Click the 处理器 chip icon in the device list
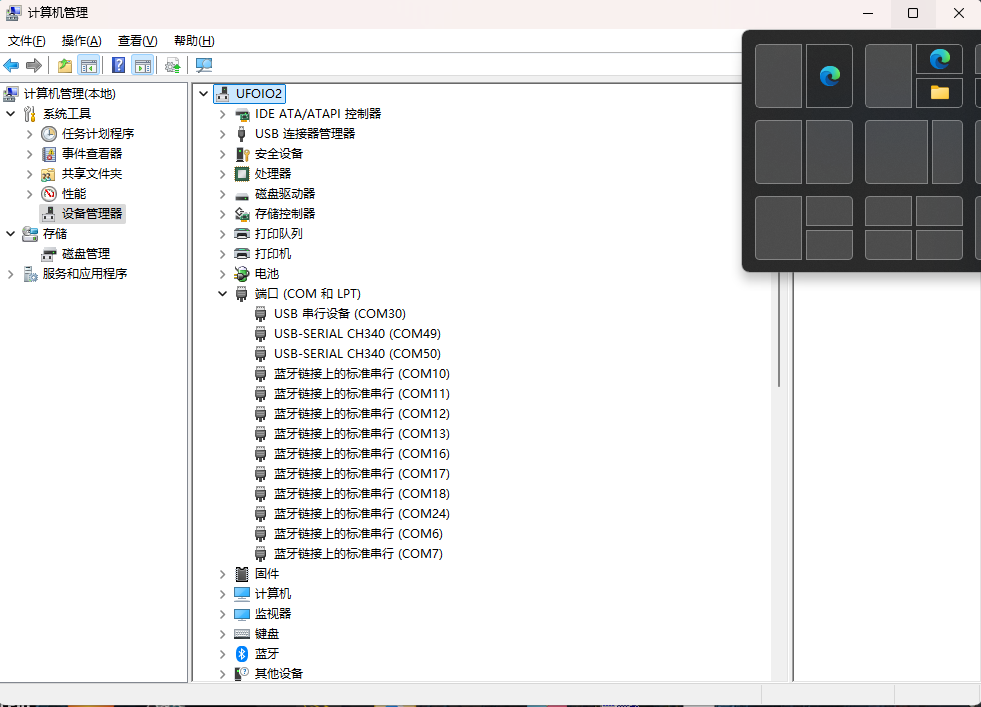This screenshot has height=707, width=981. (x=241, y=174)
